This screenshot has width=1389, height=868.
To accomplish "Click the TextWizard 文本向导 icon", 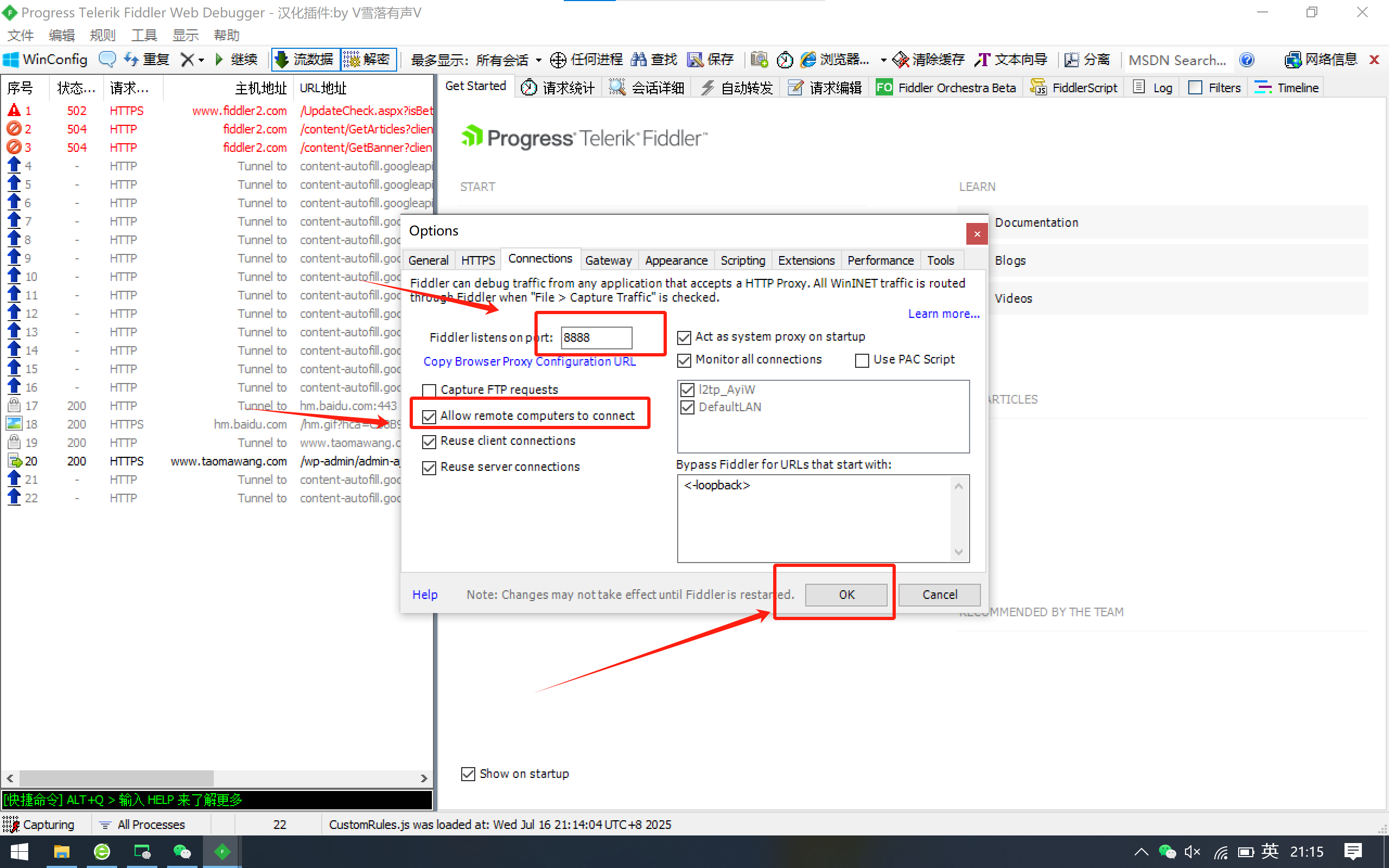I will pos(982,60).
